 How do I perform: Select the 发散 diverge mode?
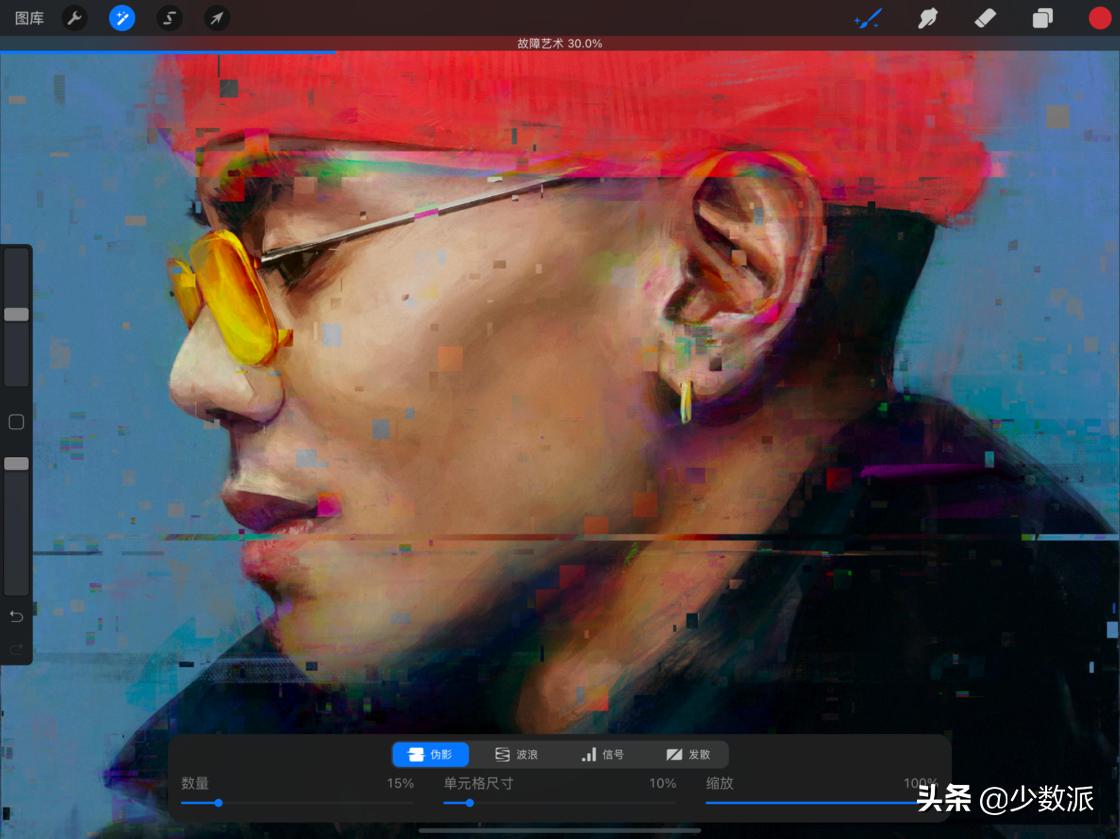(x=688, y=754)
